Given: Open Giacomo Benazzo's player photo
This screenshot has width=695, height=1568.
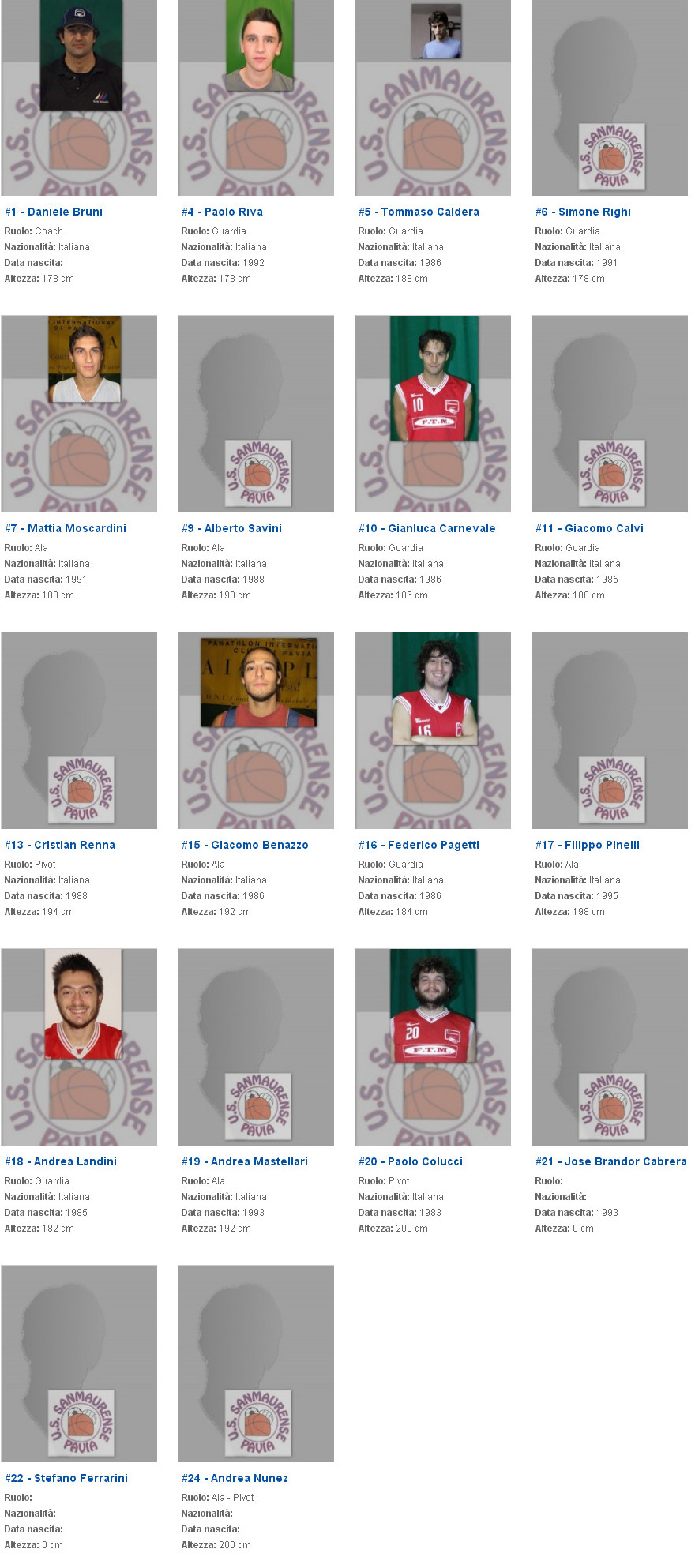Looking at the screenshot, I should click(x=259, y=682).
